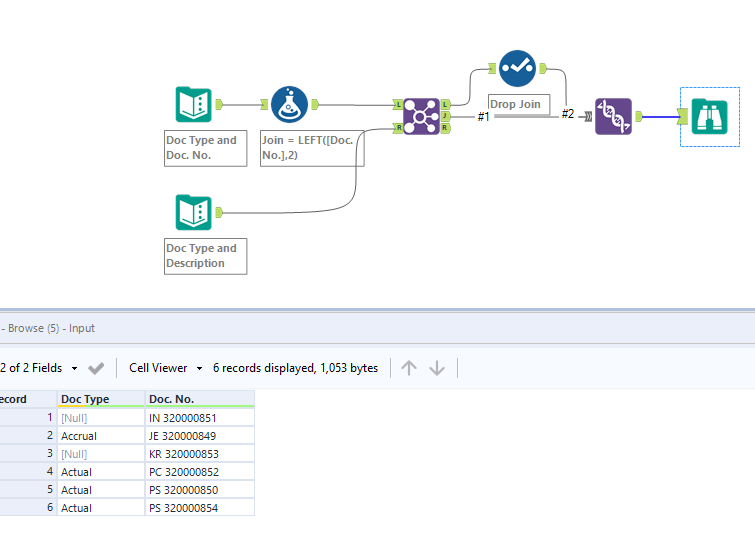755x540 pixels.
Task: Click the 6 records displayed status text
Action: point(295,368)
